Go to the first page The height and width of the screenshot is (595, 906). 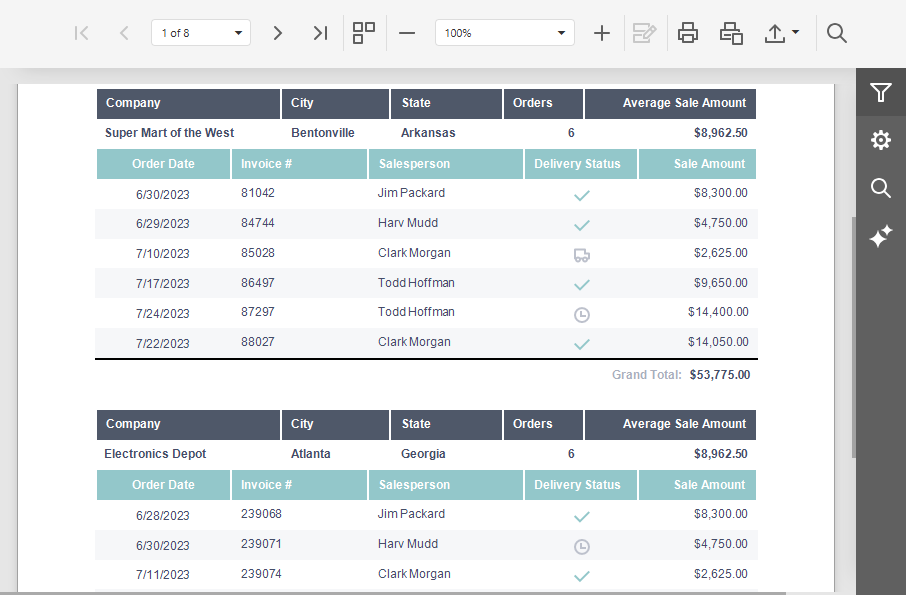pyautogui.click(x=81, y=33)
